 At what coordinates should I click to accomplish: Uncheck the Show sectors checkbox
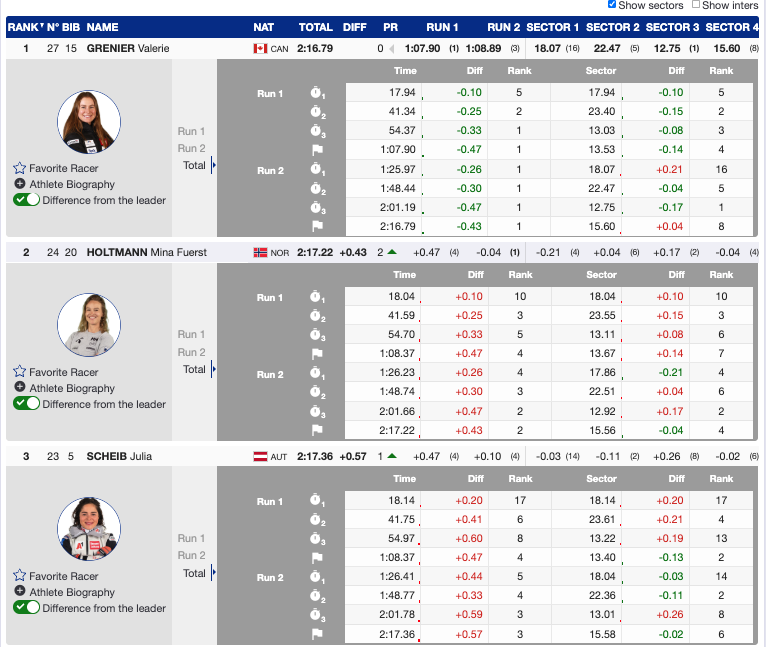613,6
